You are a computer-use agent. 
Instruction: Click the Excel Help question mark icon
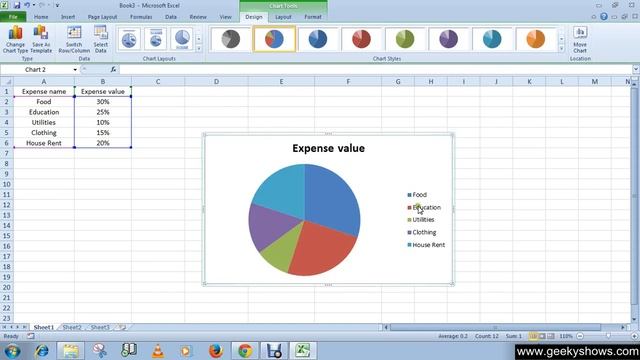tap(604, 17)
